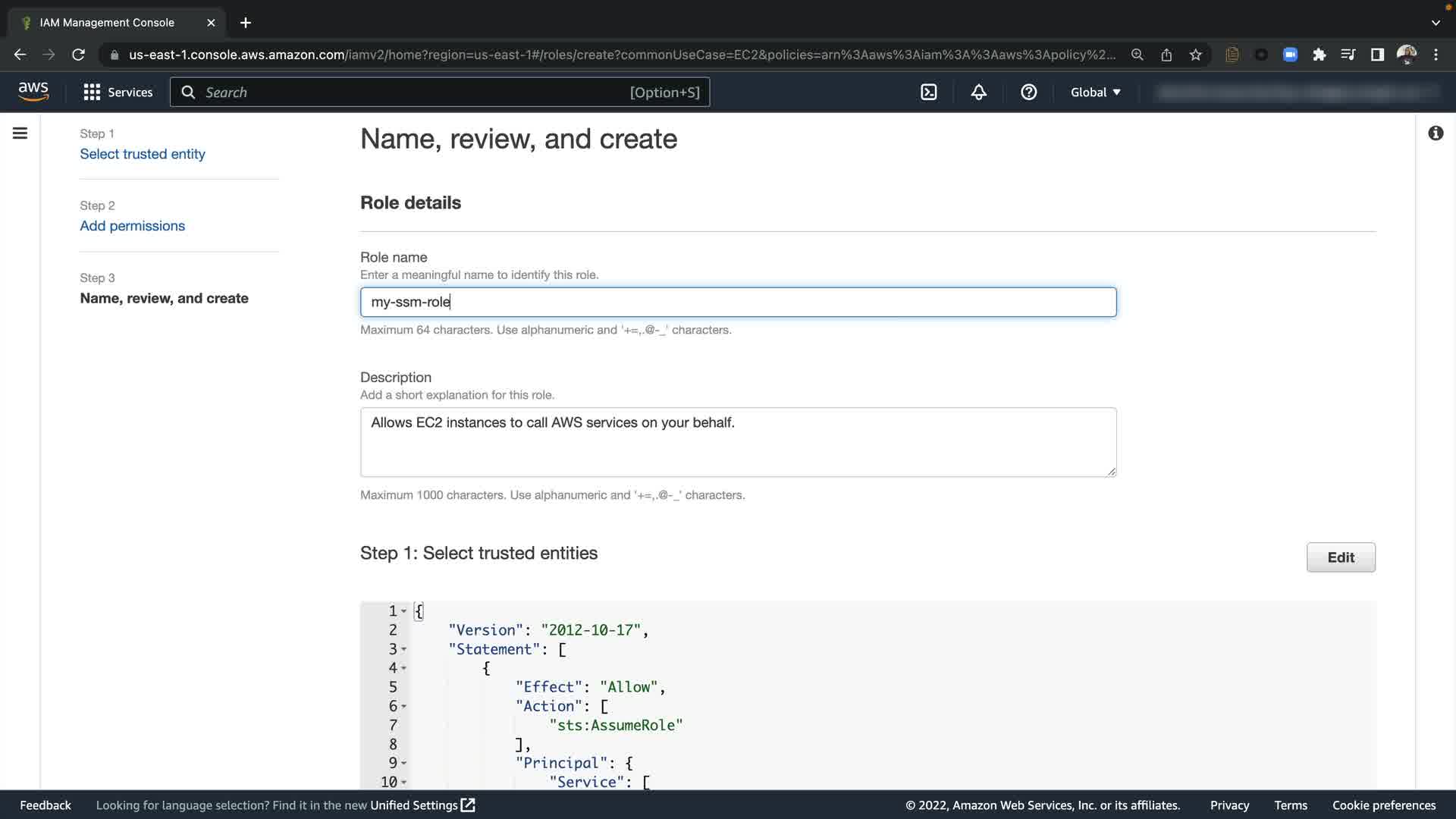Select the IAM Management Console tab
The width and height of the screenshot is (1456, 819).
coord(107,23)
